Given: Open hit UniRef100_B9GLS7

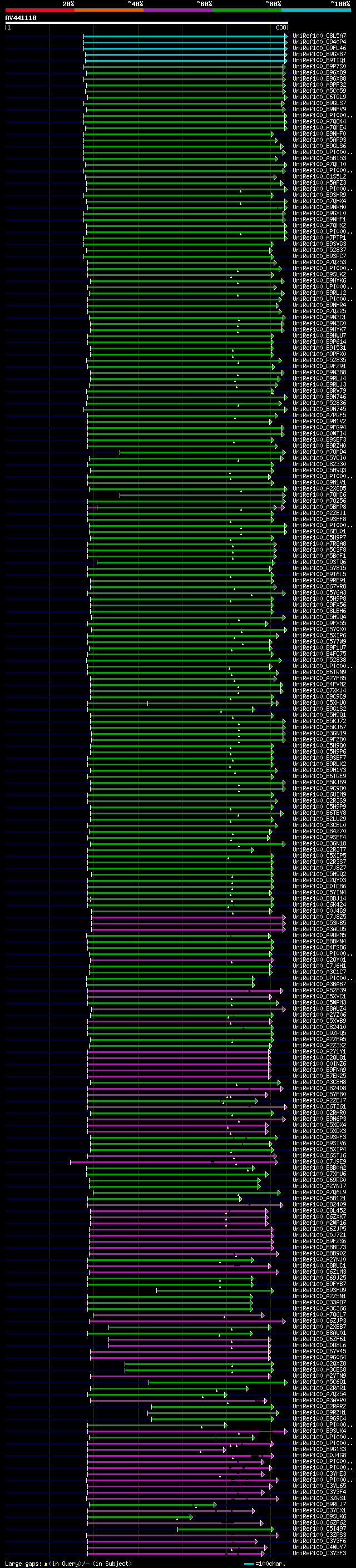Looking at the screenshot, I should point(319,103).
